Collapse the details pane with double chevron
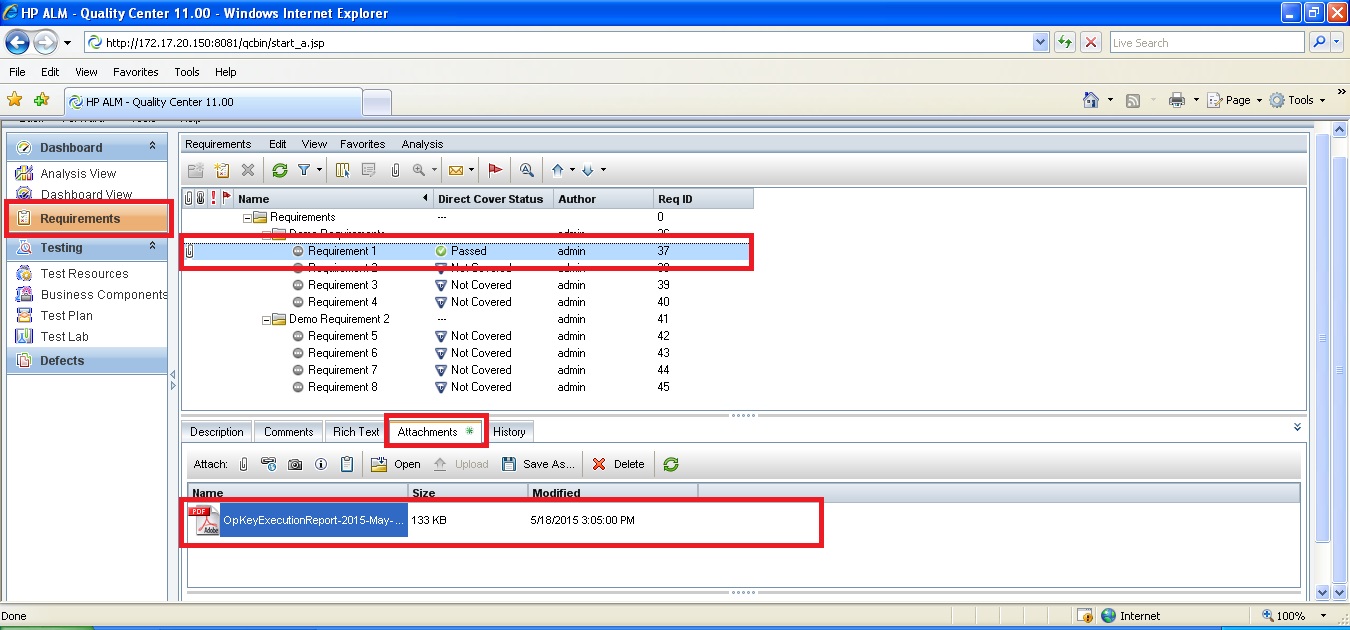The image size is (1350, 630). tap(1297, 427)
